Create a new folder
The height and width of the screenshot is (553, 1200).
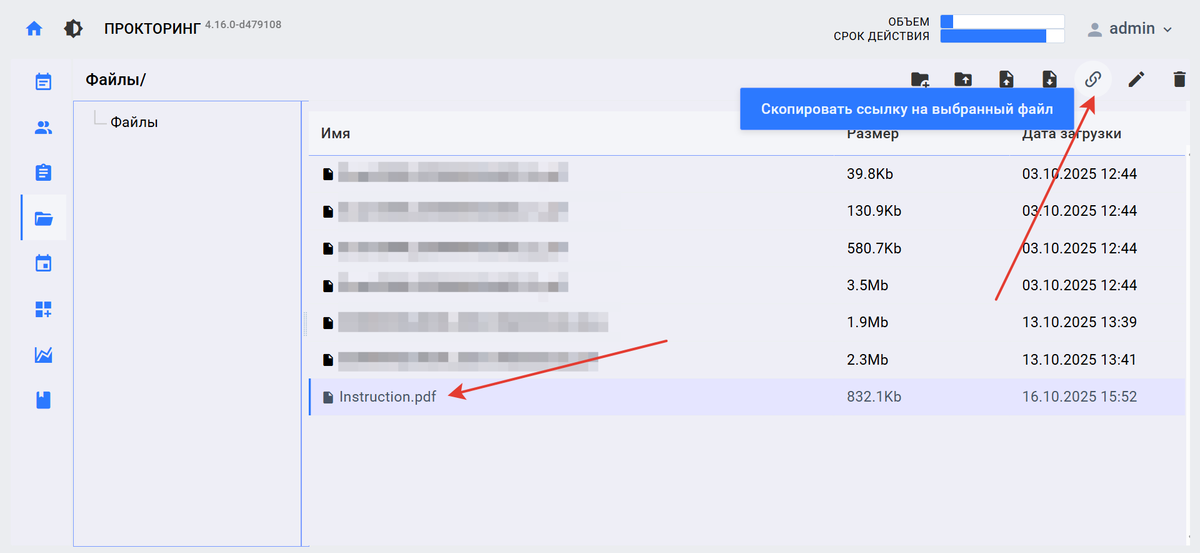(x=919, y=80)
